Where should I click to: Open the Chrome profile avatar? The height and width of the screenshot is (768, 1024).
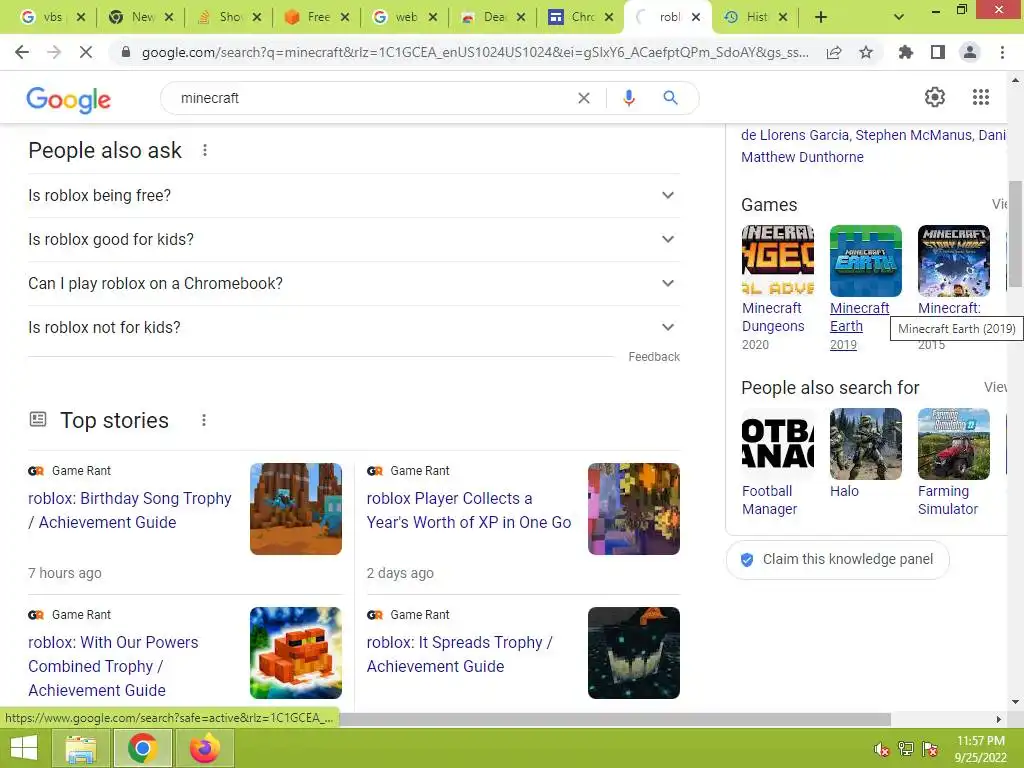pyautogui.click(x=970, y=52)
